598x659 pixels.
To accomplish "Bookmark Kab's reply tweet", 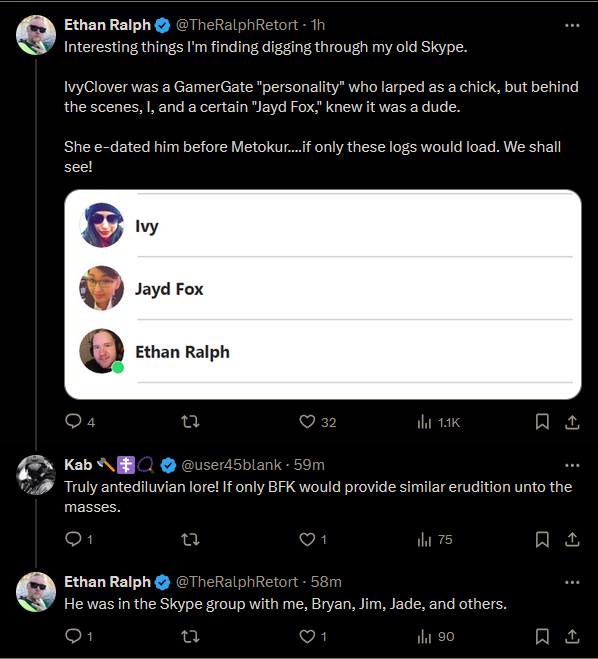I will [542, 539].
